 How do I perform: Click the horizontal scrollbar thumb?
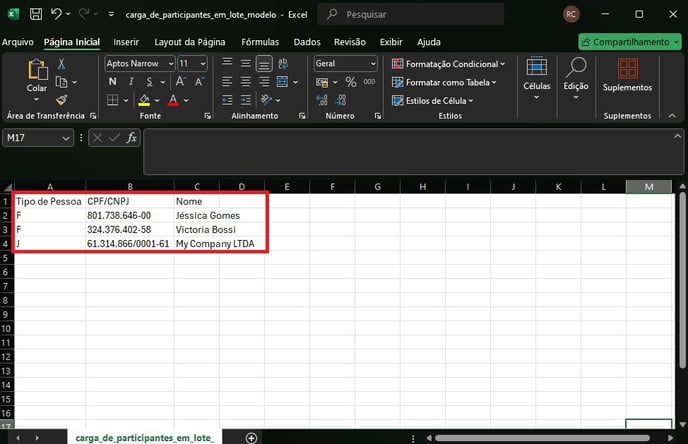pyautogui.click(x=542, y=438)
